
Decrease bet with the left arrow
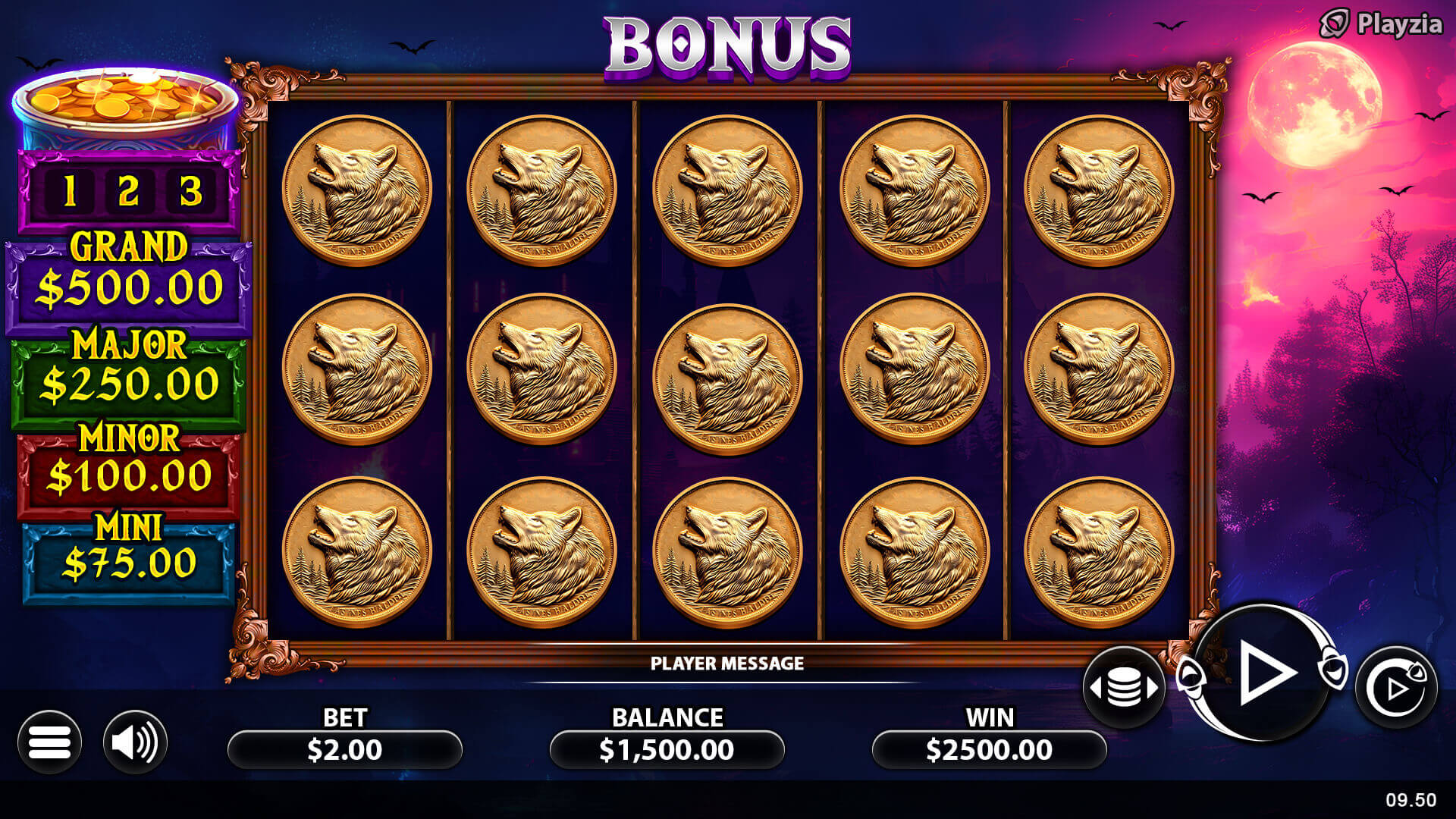(x=1095, y=688)
